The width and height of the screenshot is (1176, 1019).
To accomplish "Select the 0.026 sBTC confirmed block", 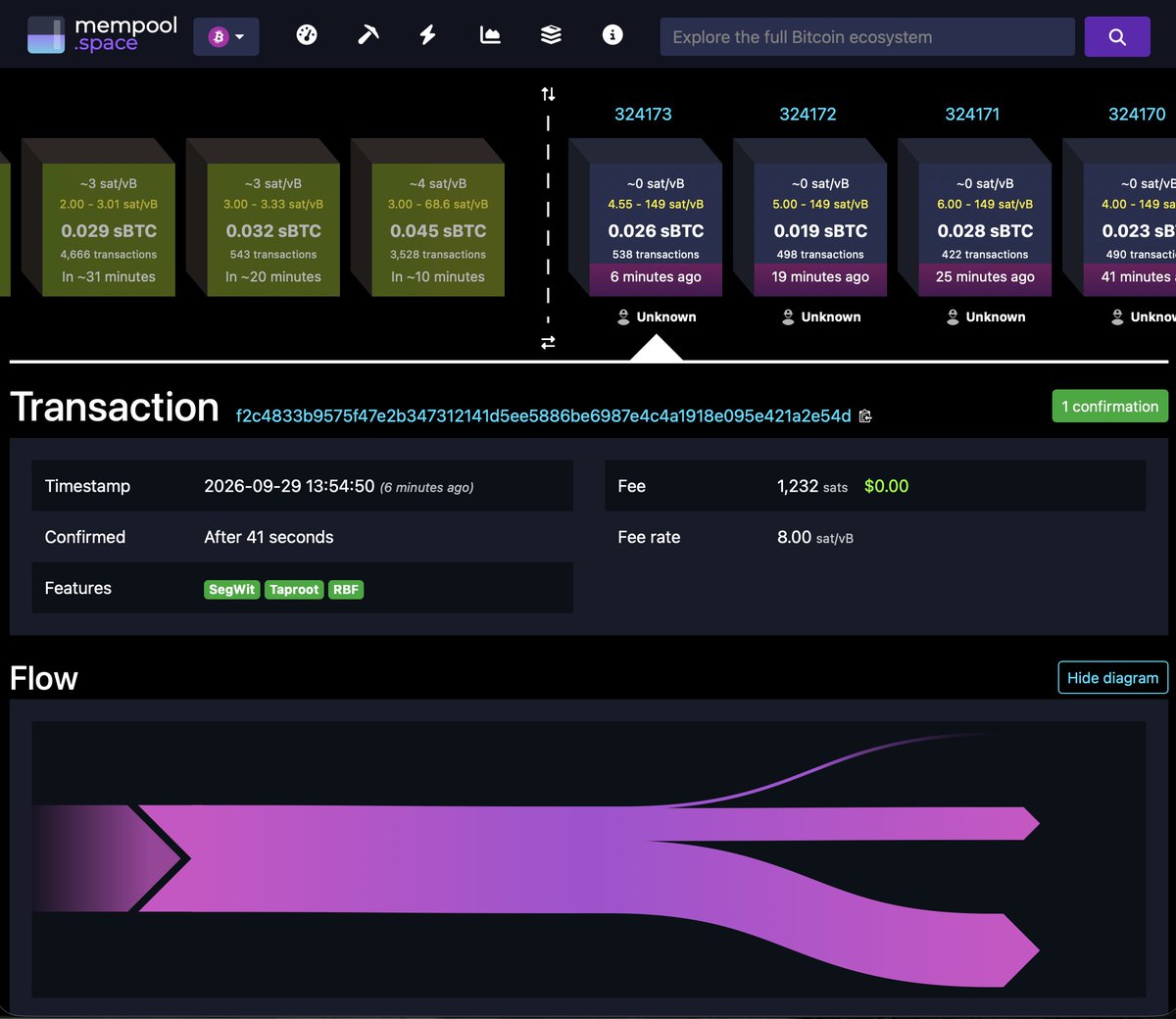I will 656,229.
